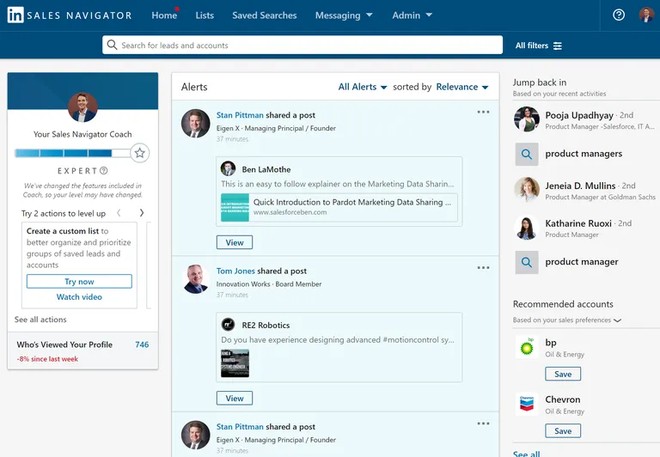The height and width of the screenshot is (457, 660).
Task: Open the Lists tab
Action: (205, 16)
